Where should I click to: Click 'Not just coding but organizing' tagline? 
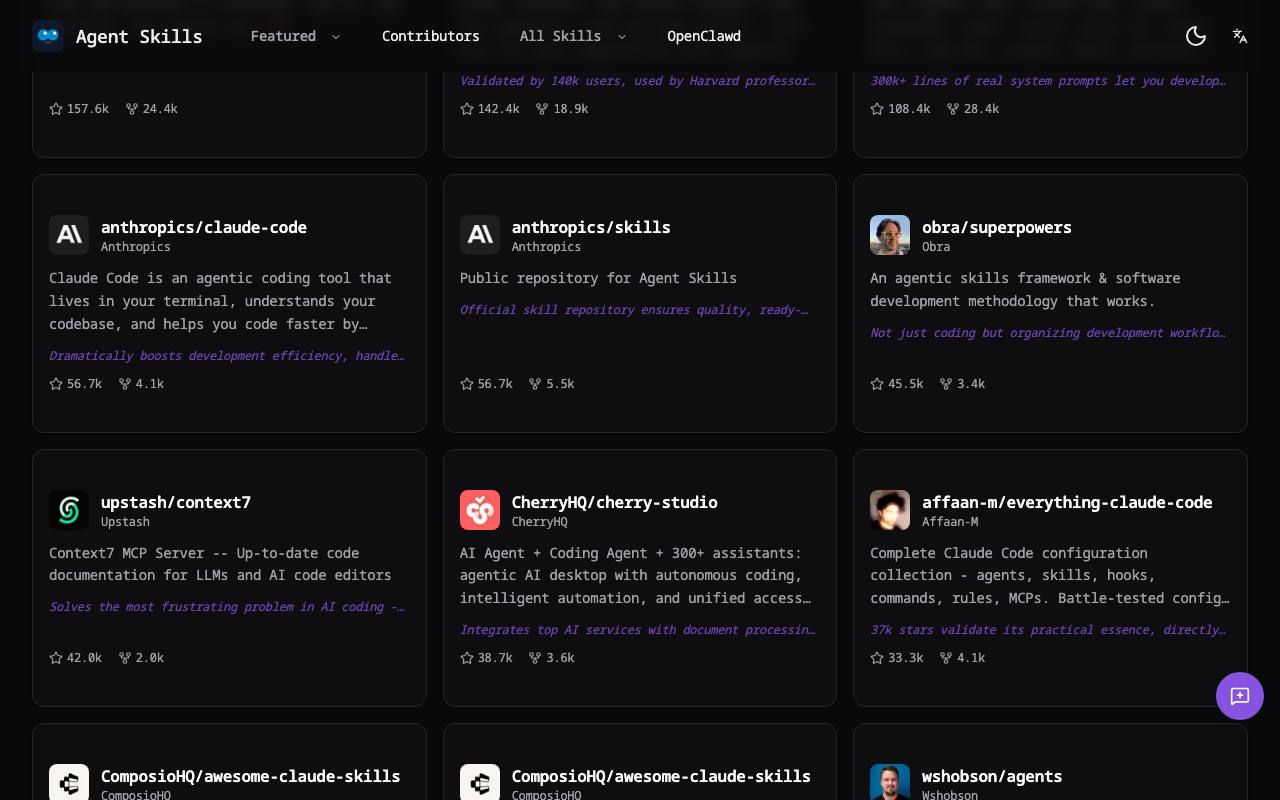click(1048, 333)
